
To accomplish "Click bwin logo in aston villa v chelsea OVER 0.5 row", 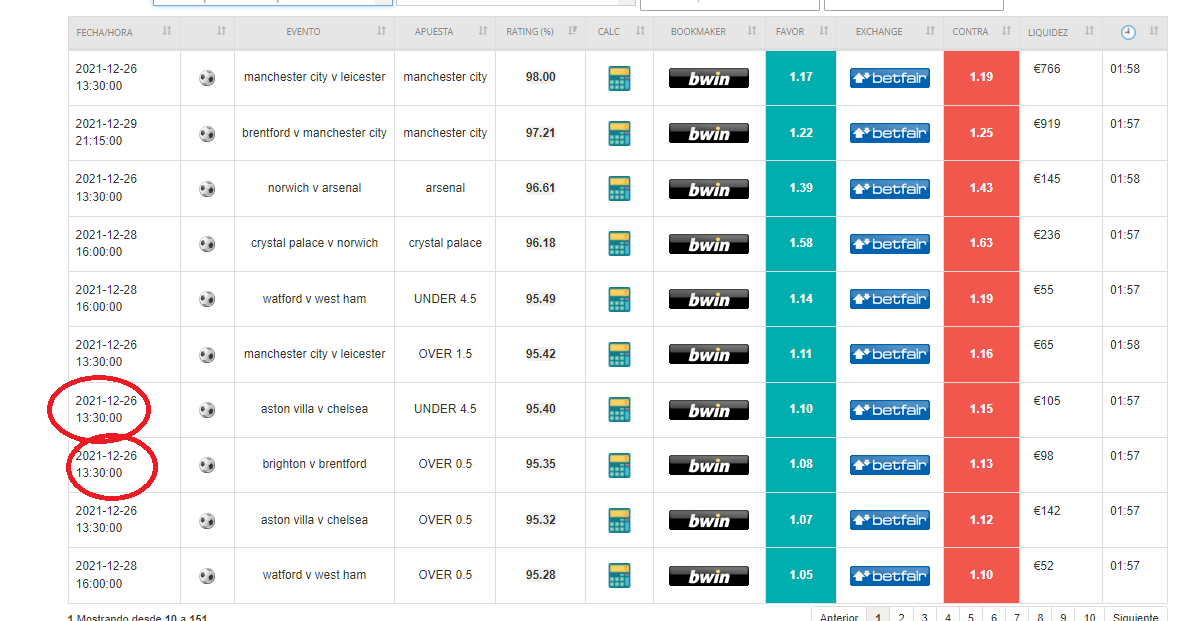I will [x=709, y=521].
